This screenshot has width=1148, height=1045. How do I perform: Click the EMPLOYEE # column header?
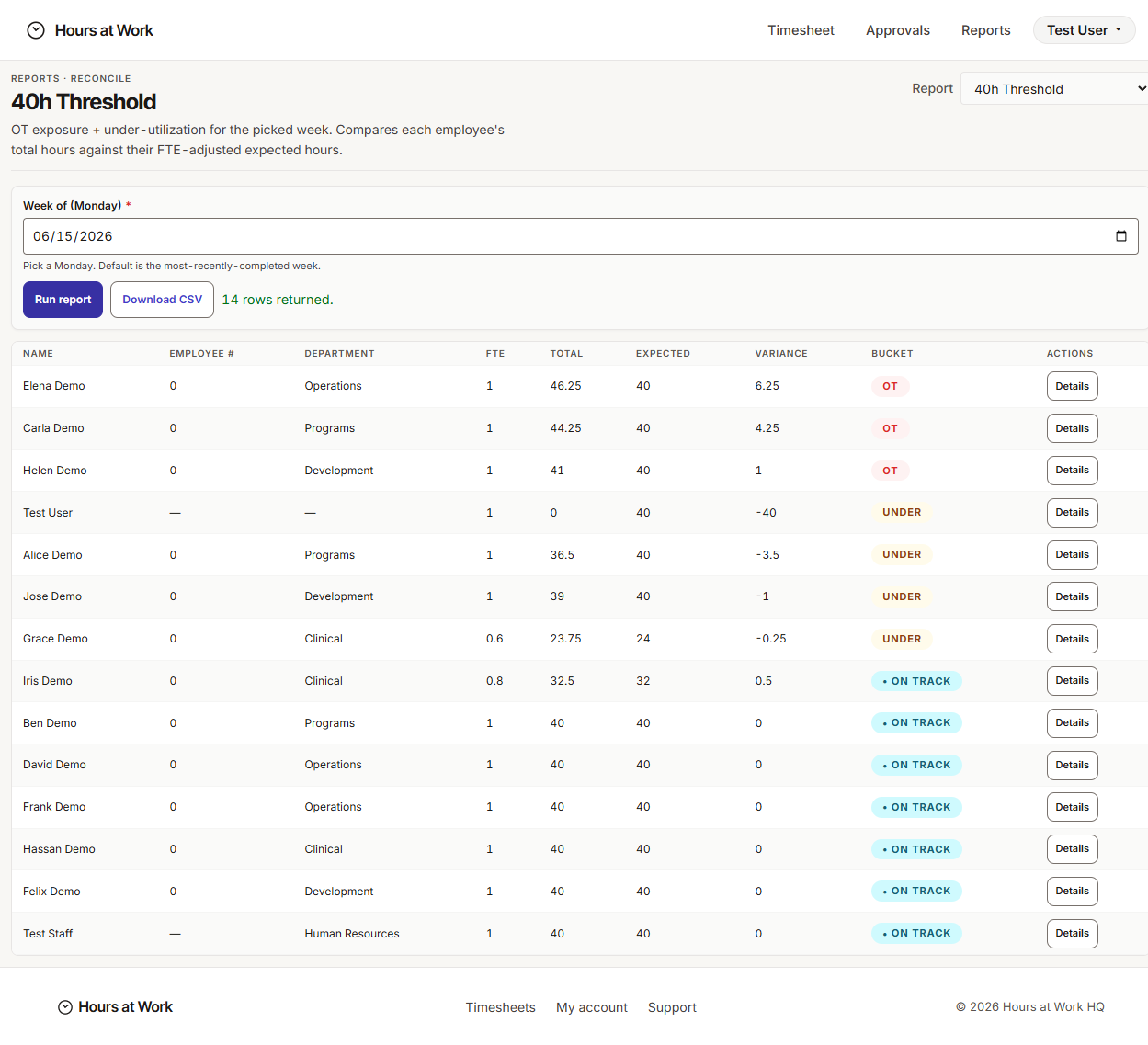tap(201, 354)
